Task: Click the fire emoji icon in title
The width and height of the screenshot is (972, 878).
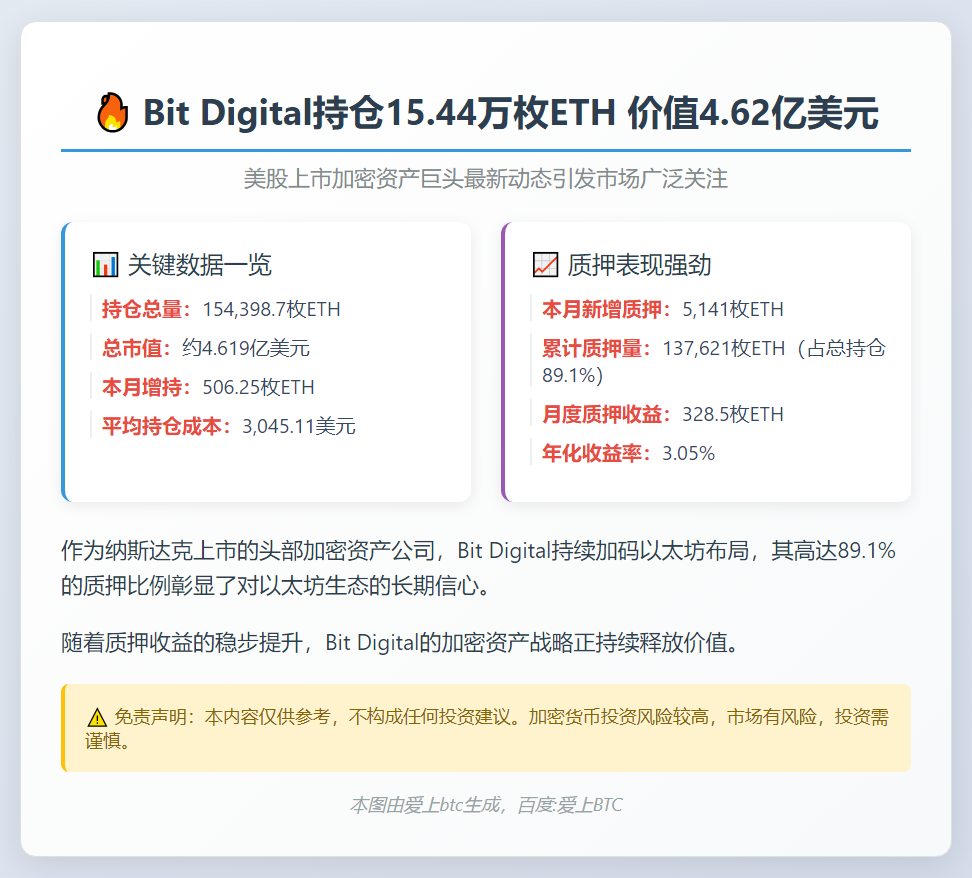Action: (x=112, y=112)
